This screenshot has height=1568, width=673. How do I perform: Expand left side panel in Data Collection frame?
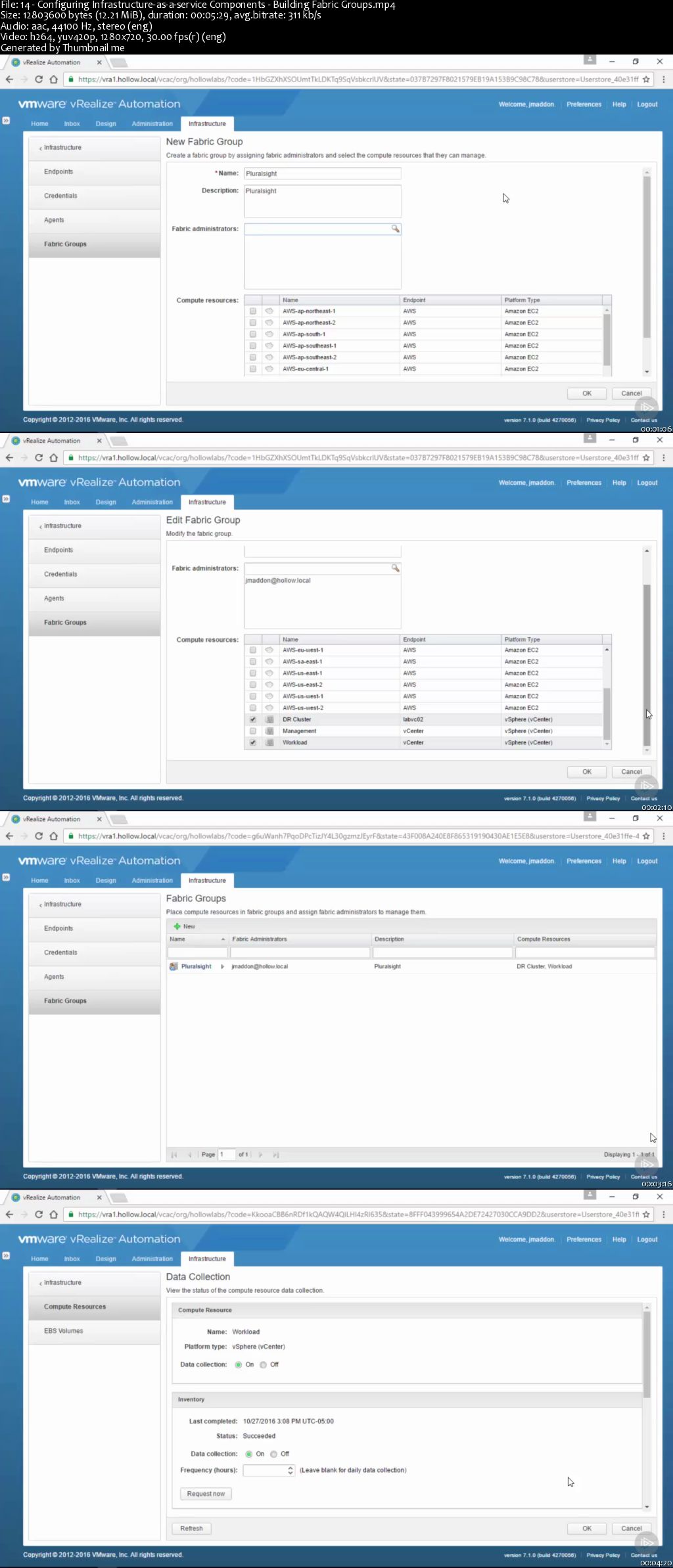pyautogui.click(x=6, y=1256)
